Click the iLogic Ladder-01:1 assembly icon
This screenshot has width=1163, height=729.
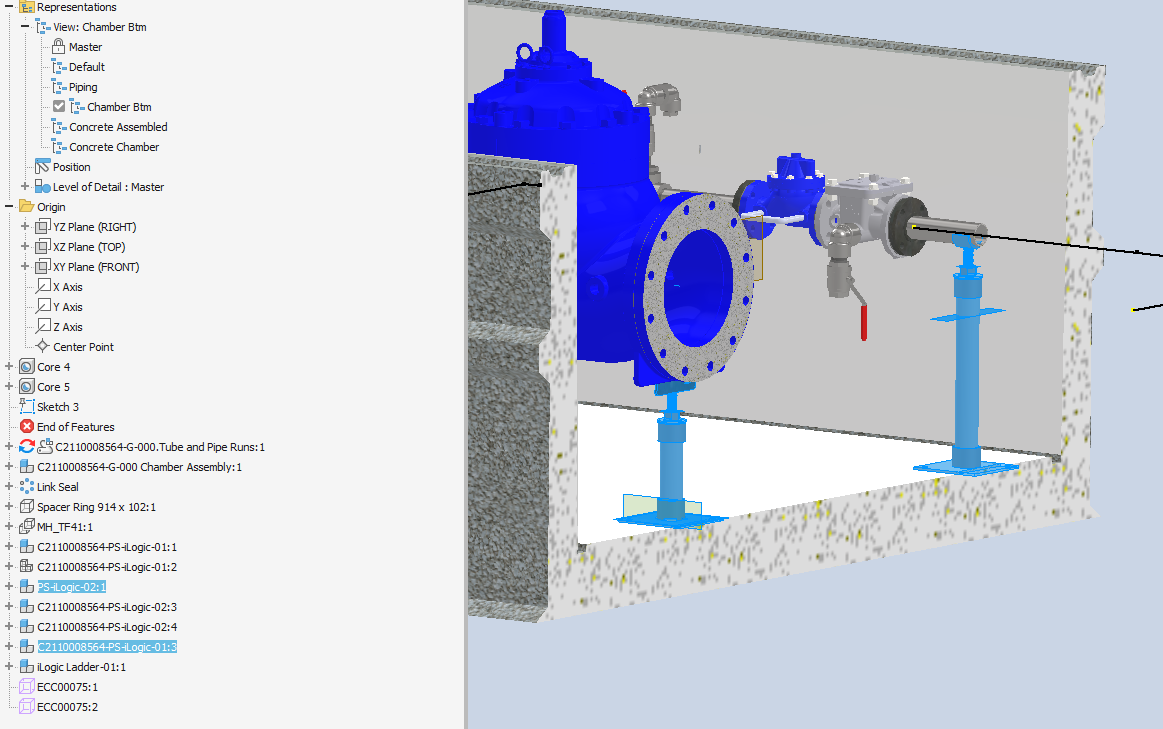28,666
